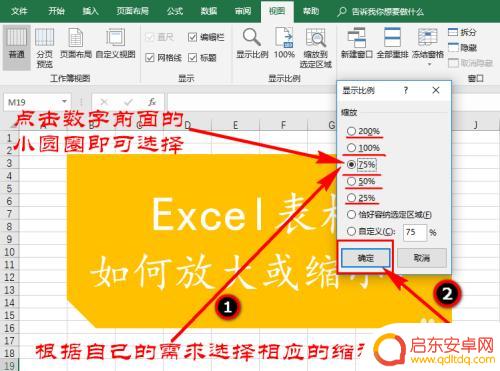Click the 隐藏 hide window icon
Viewport: 500px width, 371px height.
(453, 48)
